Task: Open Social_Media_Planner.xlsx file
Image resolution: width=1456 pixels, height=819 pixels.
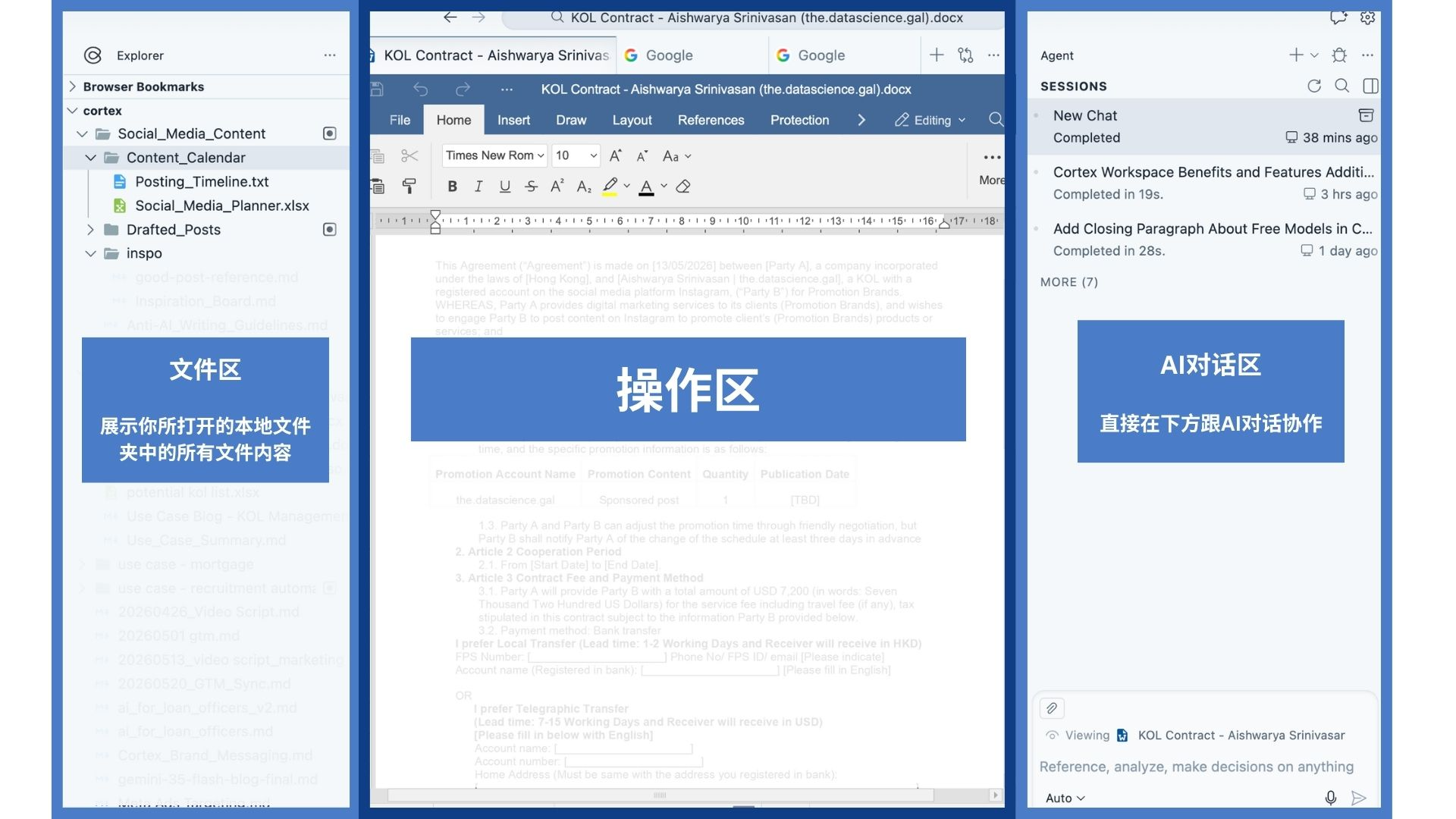Action: [221, 206]
